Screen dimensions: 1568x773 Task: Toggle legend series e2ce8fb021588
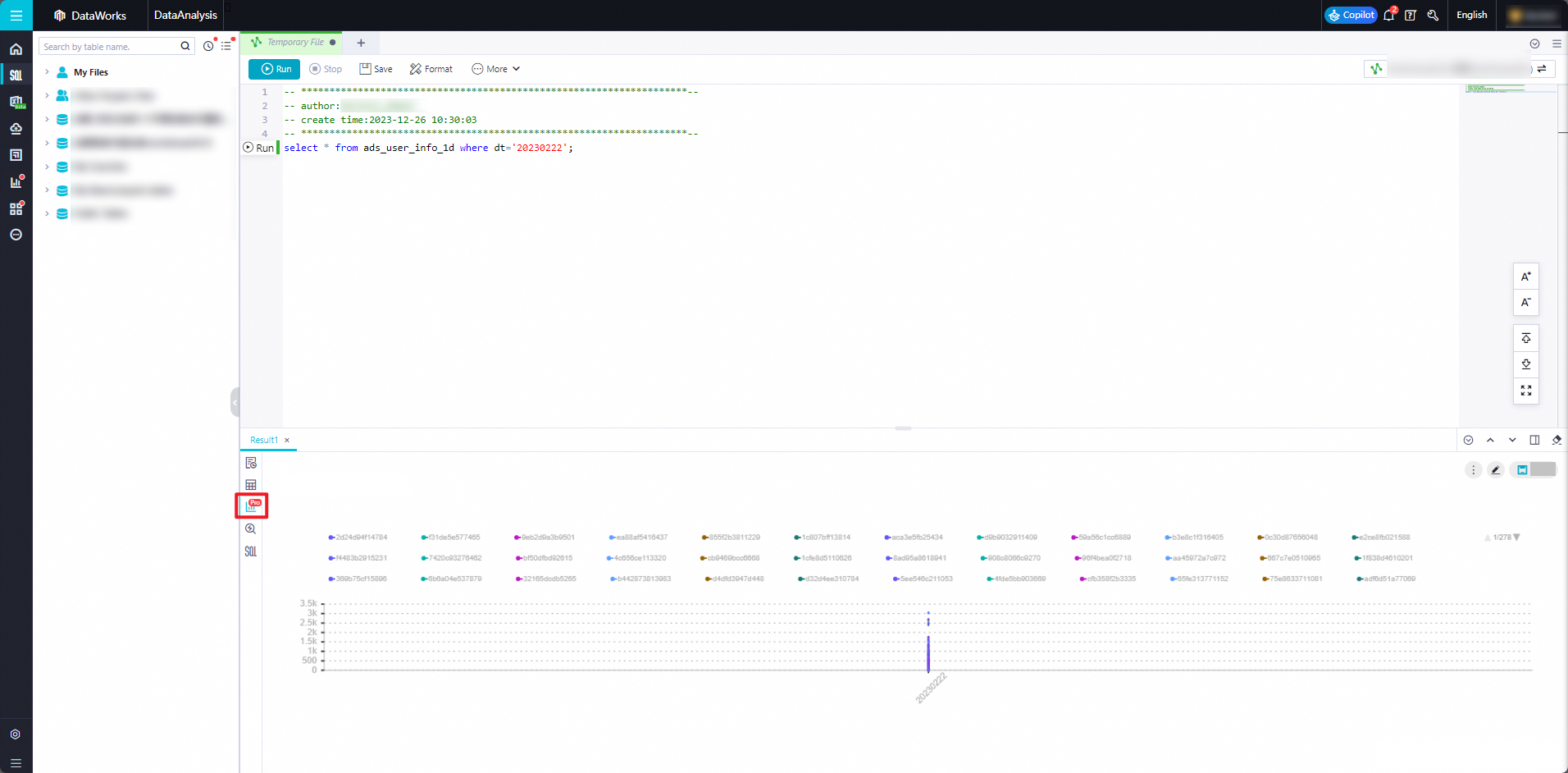1381,537
